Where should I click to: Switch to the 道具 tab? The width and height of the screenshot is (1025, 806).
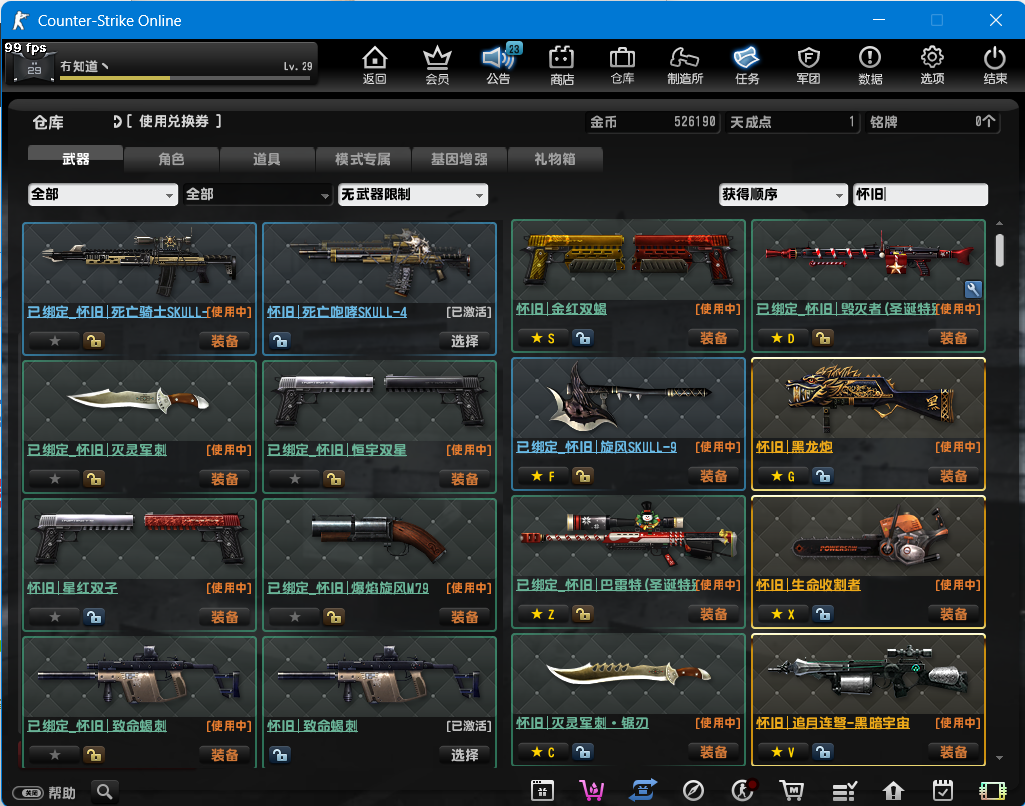coord(267,158)
